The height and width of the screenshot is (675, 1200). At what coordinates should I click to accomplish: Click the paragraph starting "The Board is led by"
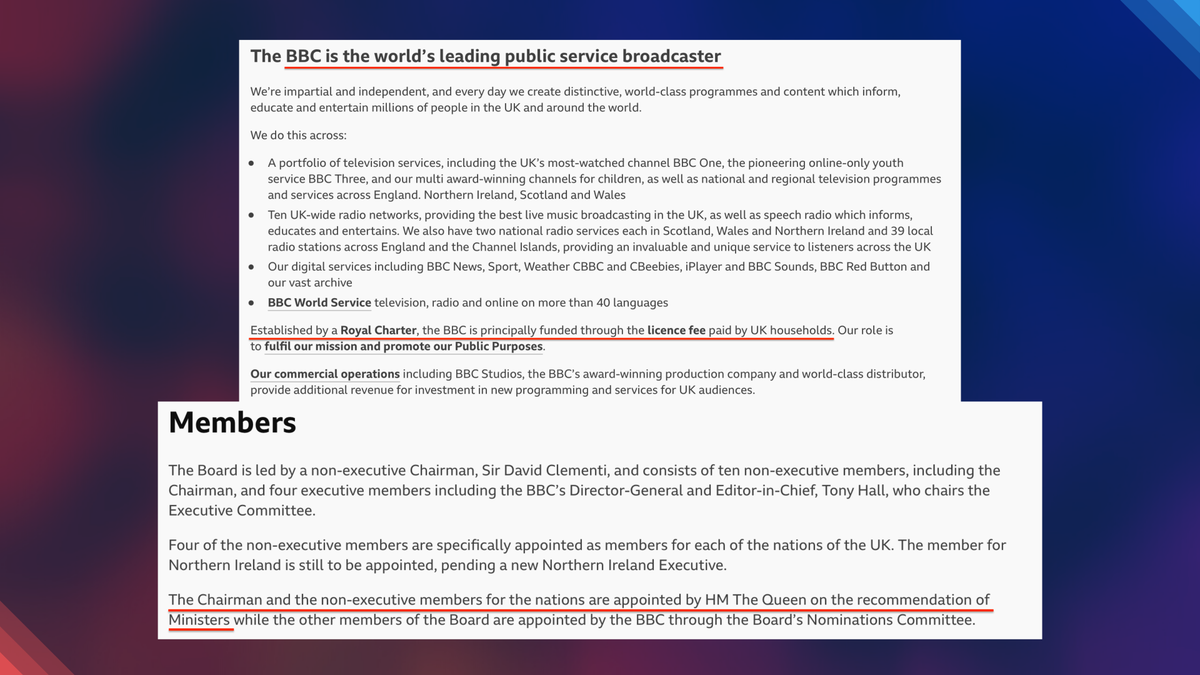click(584, 490)
